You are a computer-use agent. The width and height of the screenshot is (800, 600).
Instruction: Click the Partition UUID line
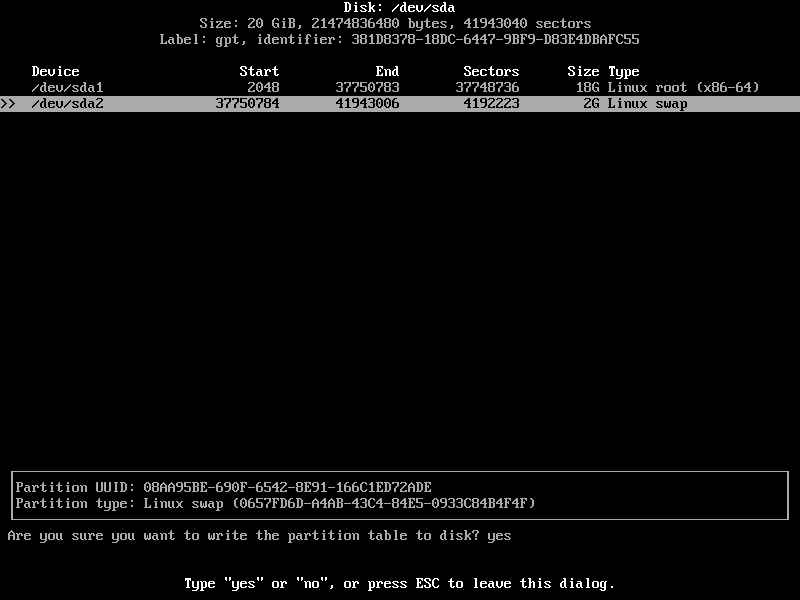223,487
